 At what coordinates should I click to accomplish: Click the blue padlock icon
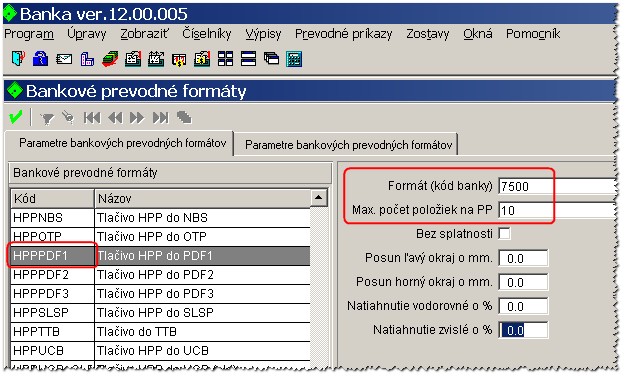(x=40, y=58)
